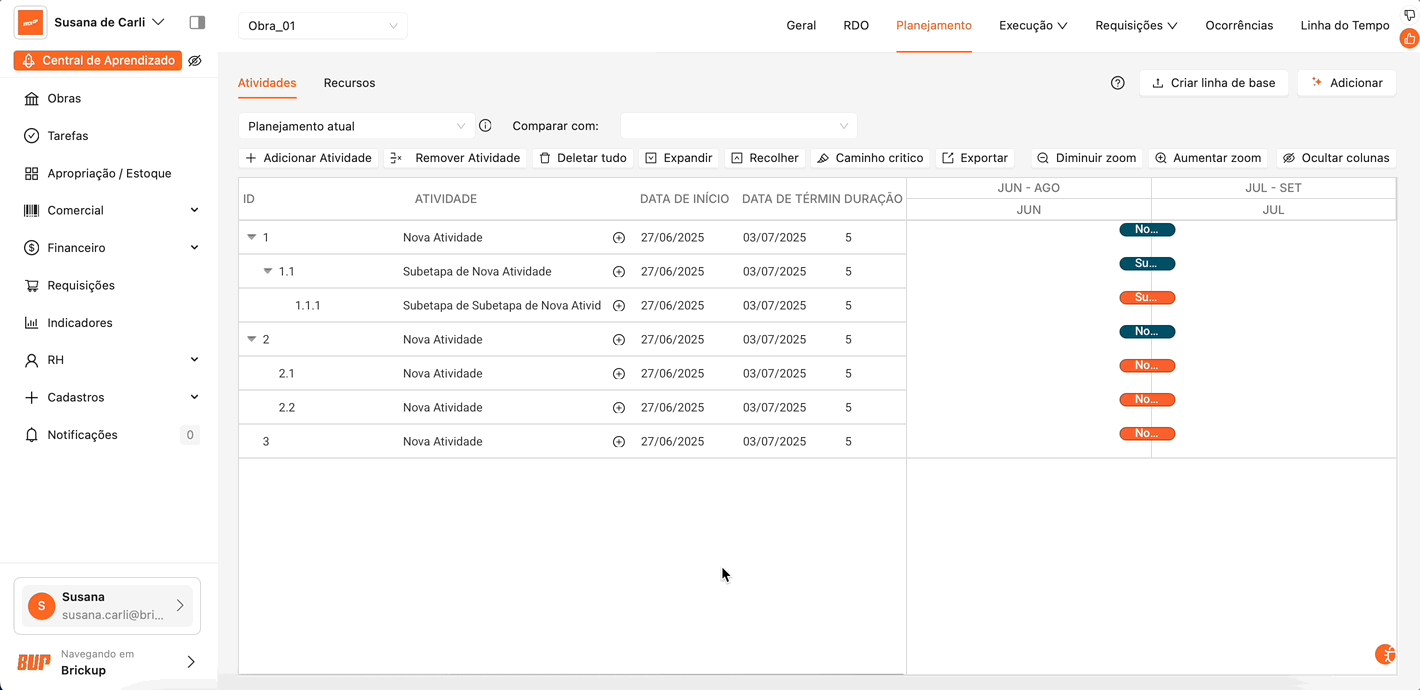This screenshot has width=1420, height=690.
Task: Open the Requisições top dropdown menu
Action: pyautogui.click(x=1136, y=26)
